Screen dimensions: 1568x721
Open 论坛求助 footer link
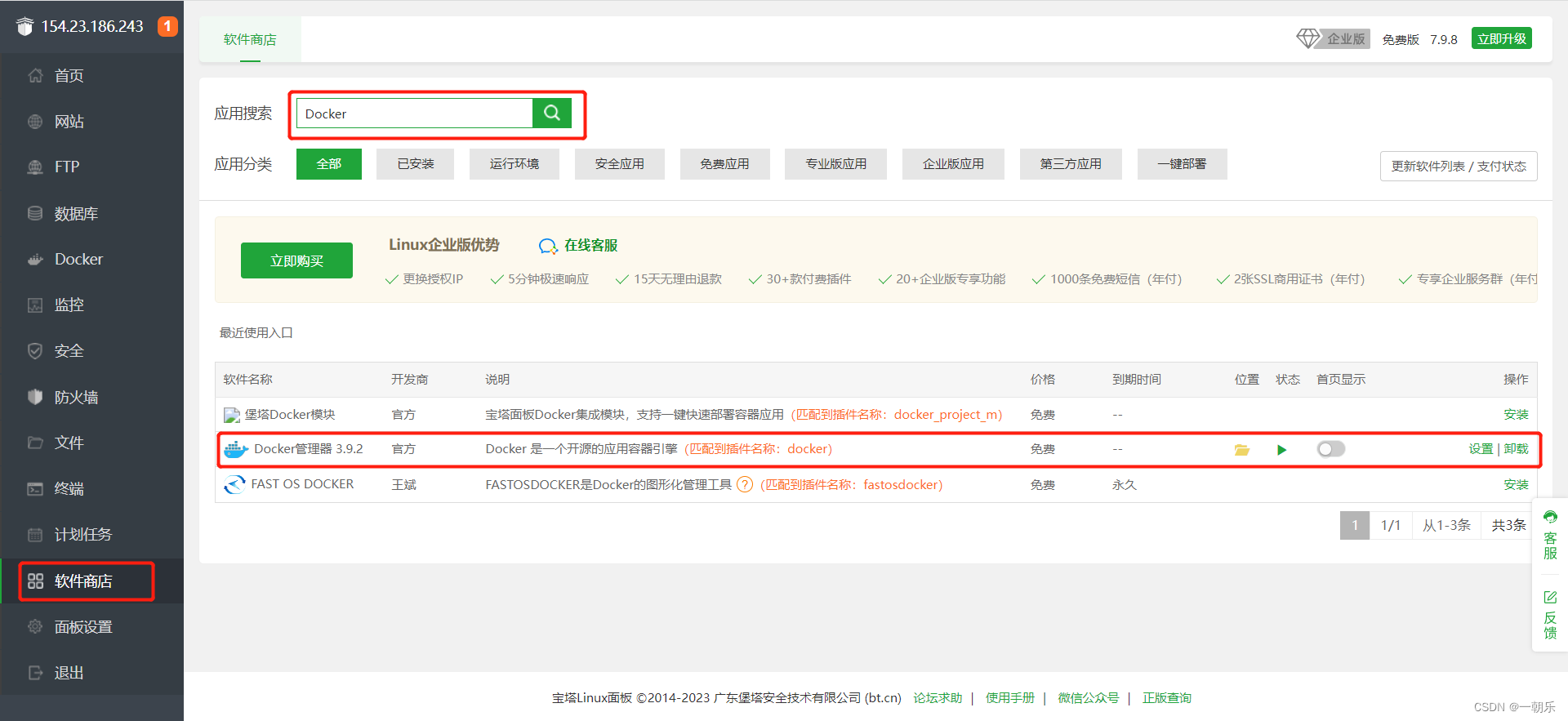tap(938, 698)
